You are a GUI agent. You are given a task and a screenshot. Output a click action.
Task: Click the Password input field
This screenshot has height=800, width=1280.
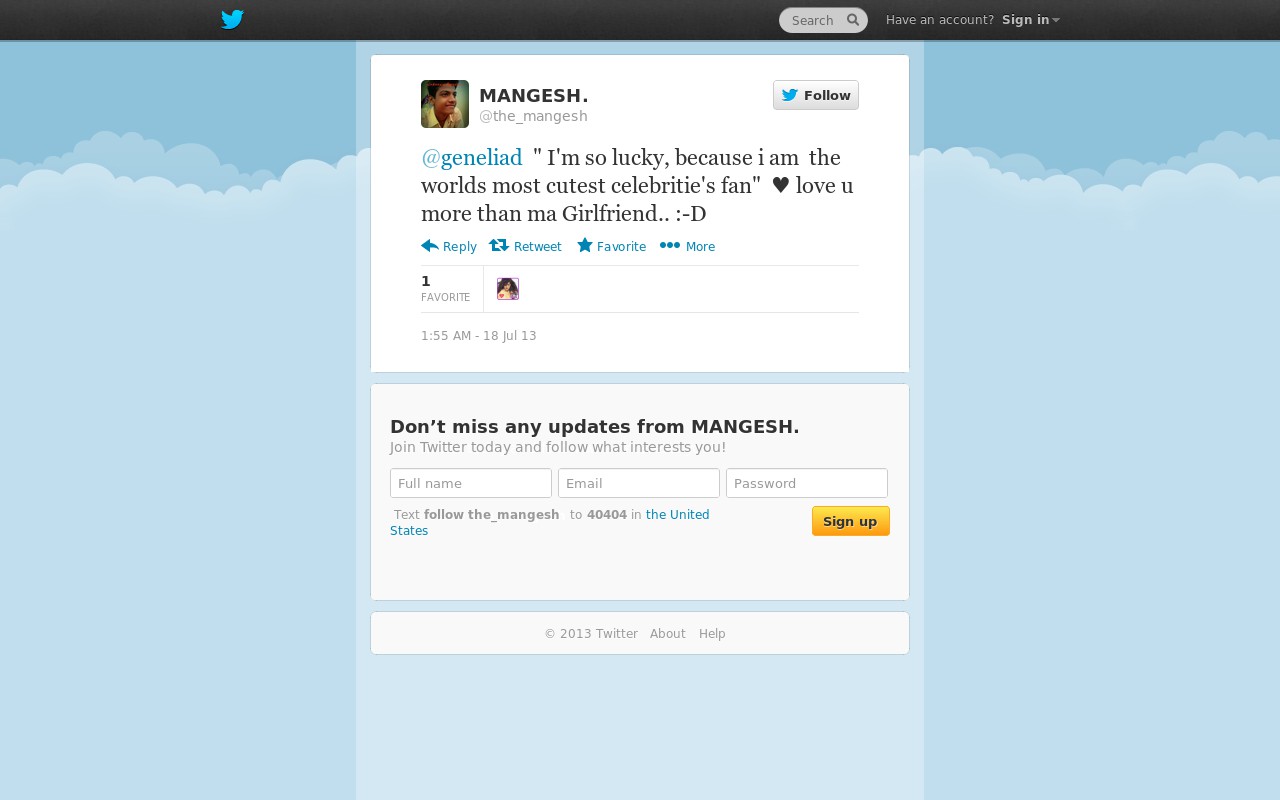pos(807,483)
